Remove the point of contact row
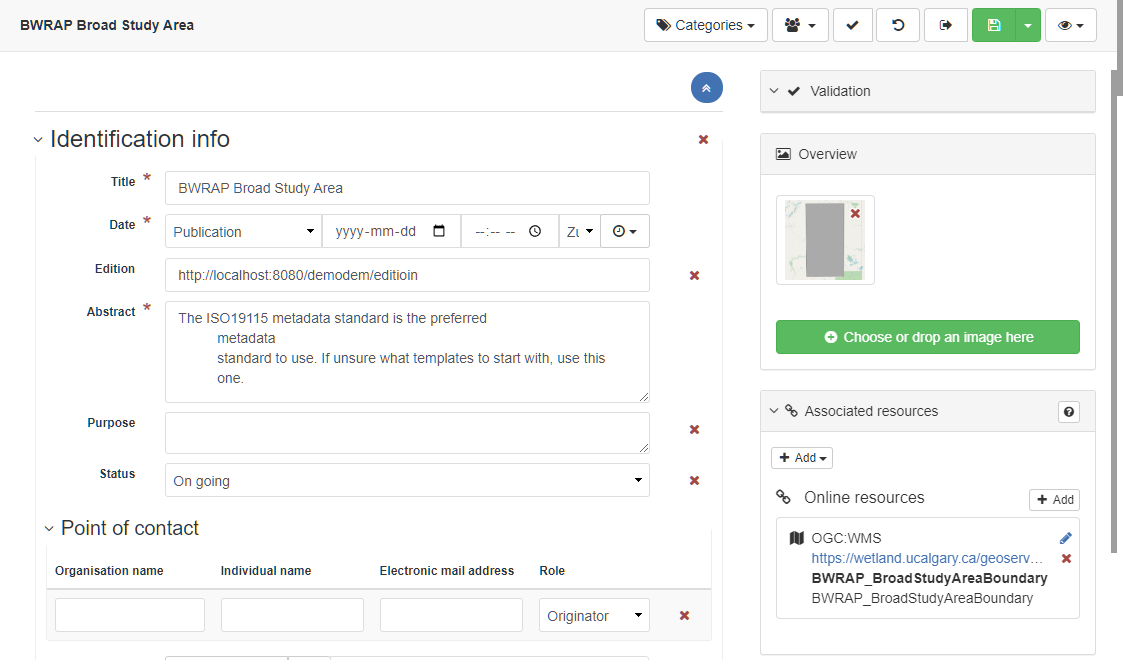 (x=684, y=616)
